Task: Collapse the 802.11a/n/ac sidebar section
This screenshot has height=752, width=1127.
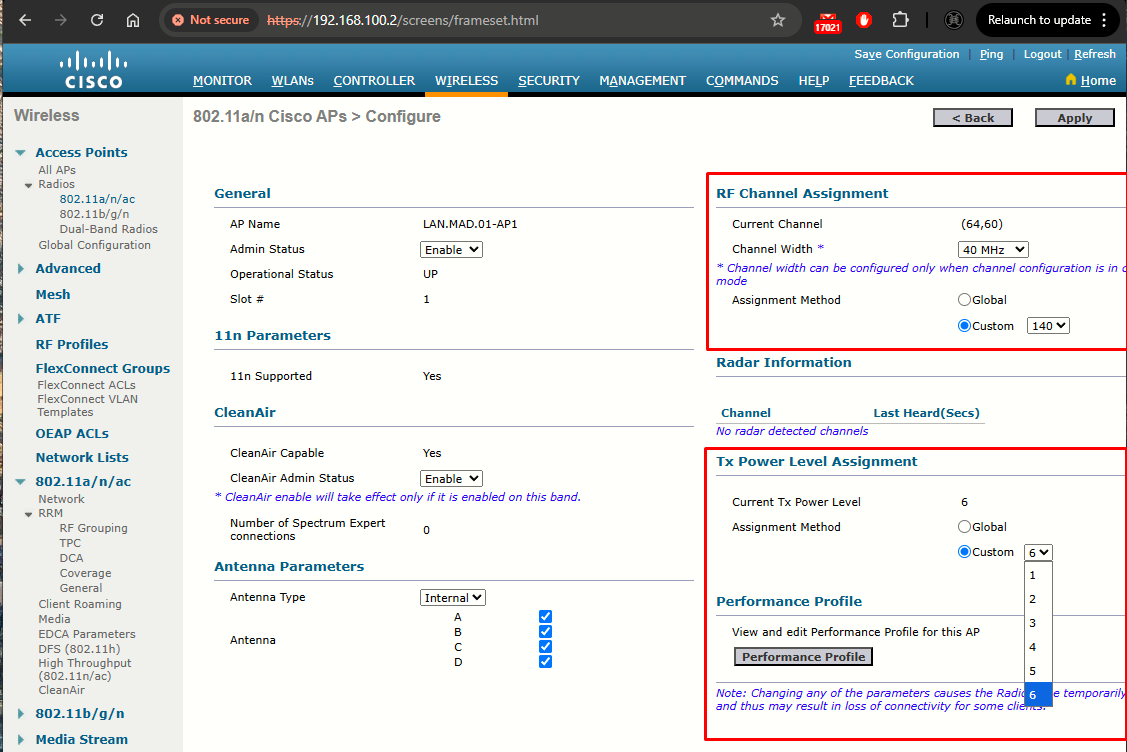Action: 21,482
